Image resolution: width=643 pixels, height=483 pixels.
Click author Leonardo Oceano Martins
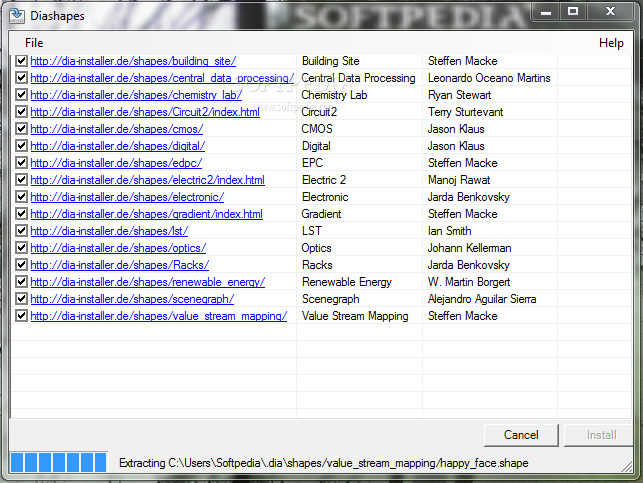[x=489, y=78]
